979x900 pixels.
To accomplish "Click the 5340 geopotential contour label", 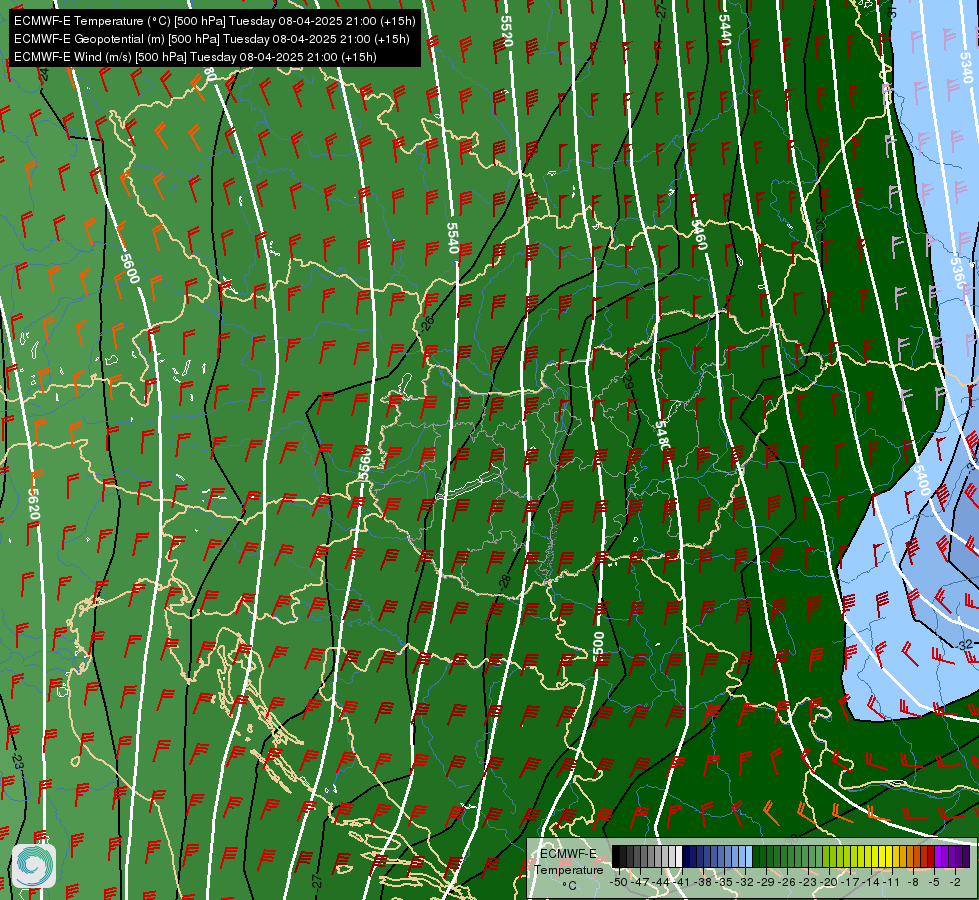I will tap(965, 67).
